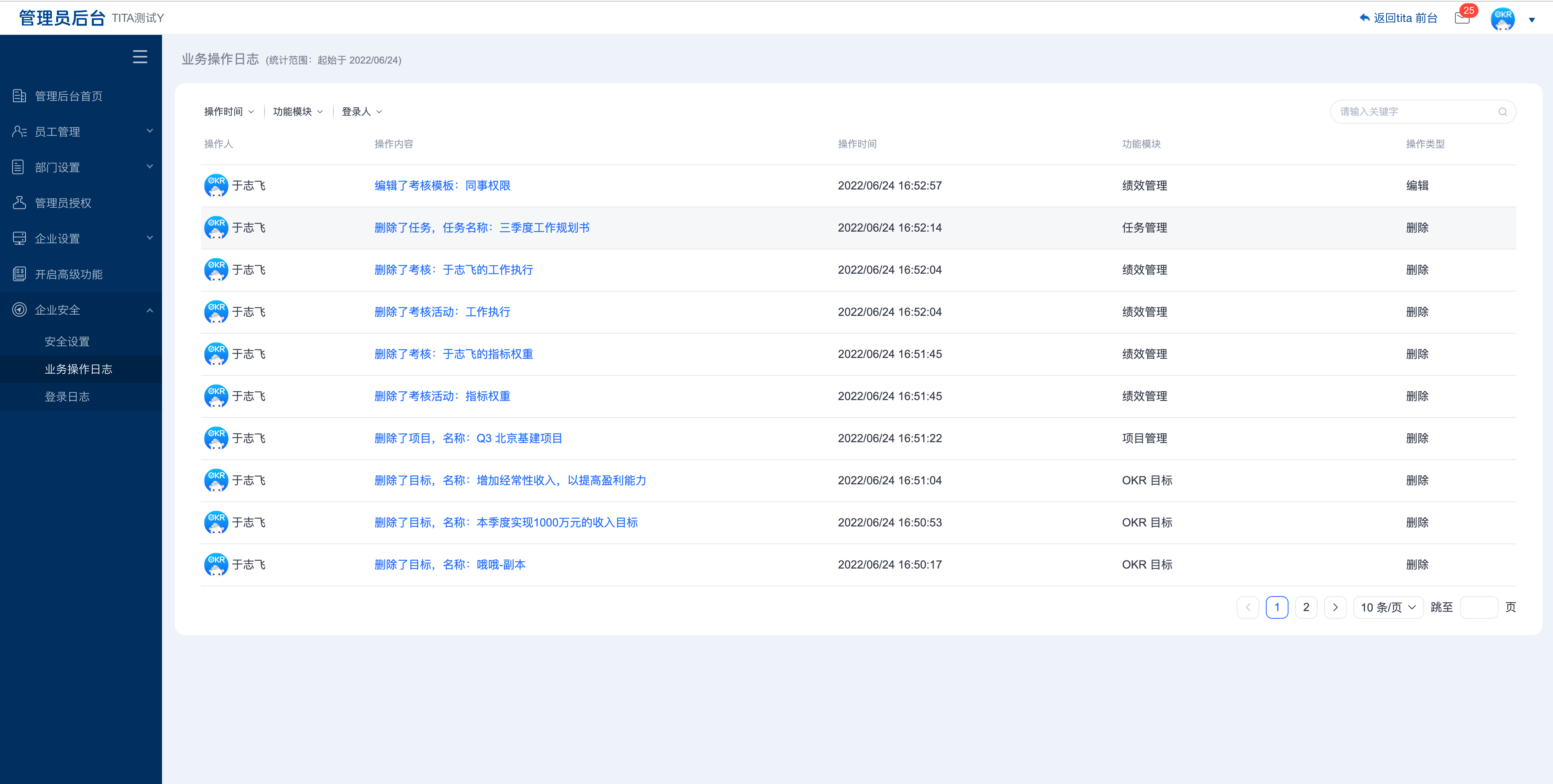Click the 企业安全 shield icon

pyautogui.click(x=19, y=309)
